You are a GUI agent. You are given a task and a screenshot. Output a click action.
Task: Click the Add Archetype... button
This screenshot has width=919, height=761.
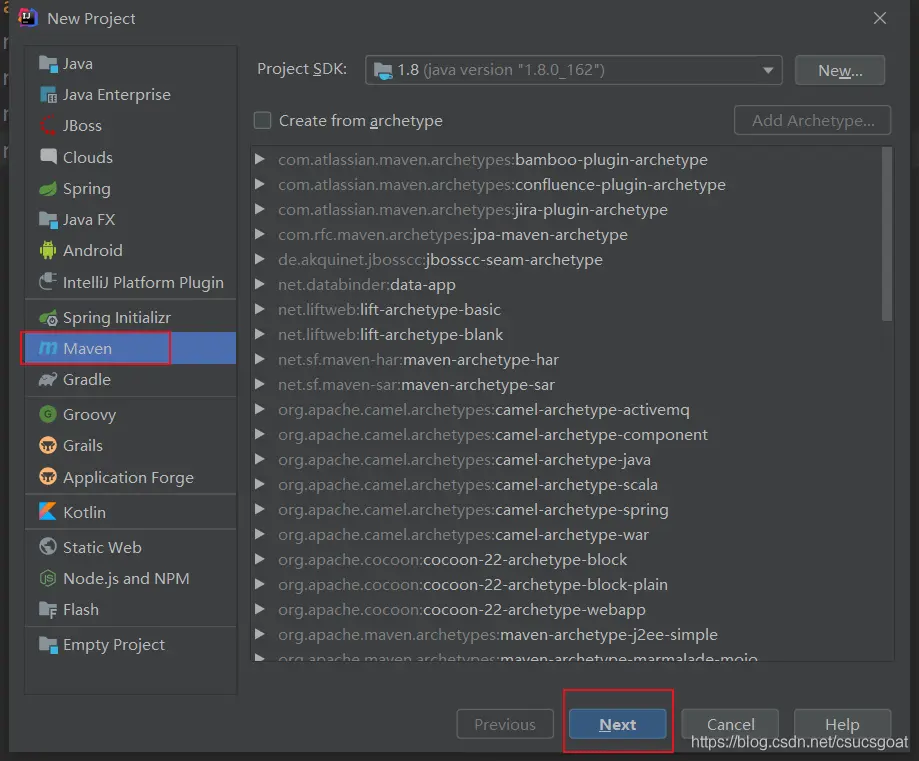tap(812, 120)
